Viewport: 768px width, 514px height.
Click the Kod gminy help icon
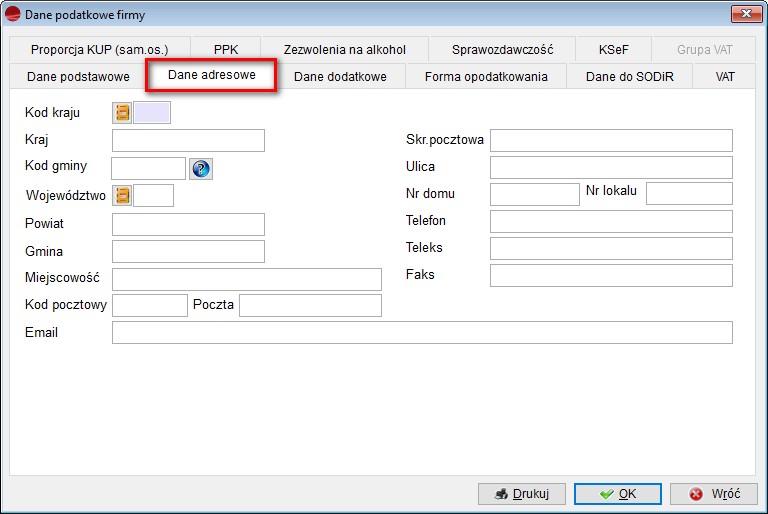[201, 169]
